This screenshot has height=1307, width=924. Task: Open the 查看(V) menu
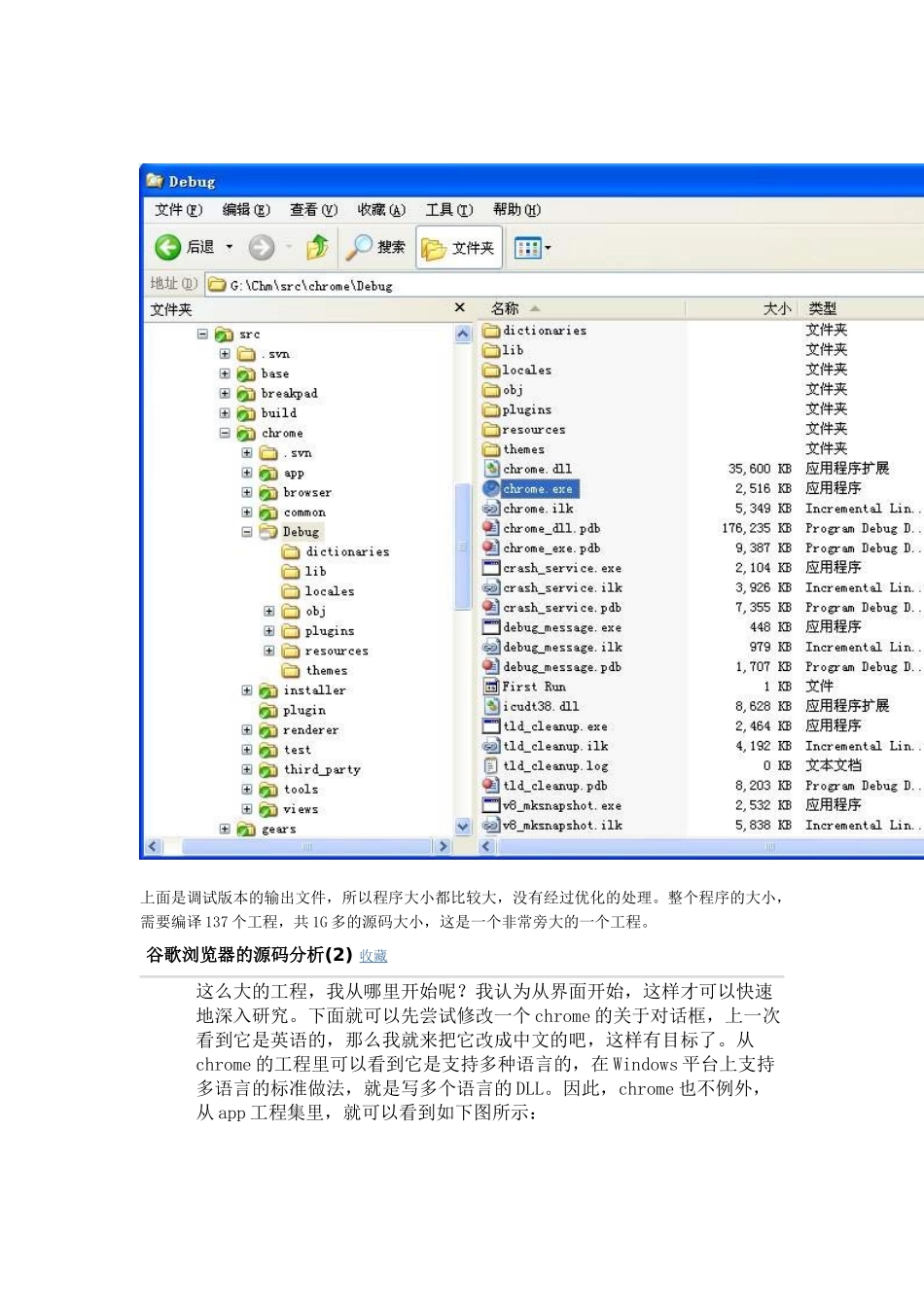click(x=313, y=209)
